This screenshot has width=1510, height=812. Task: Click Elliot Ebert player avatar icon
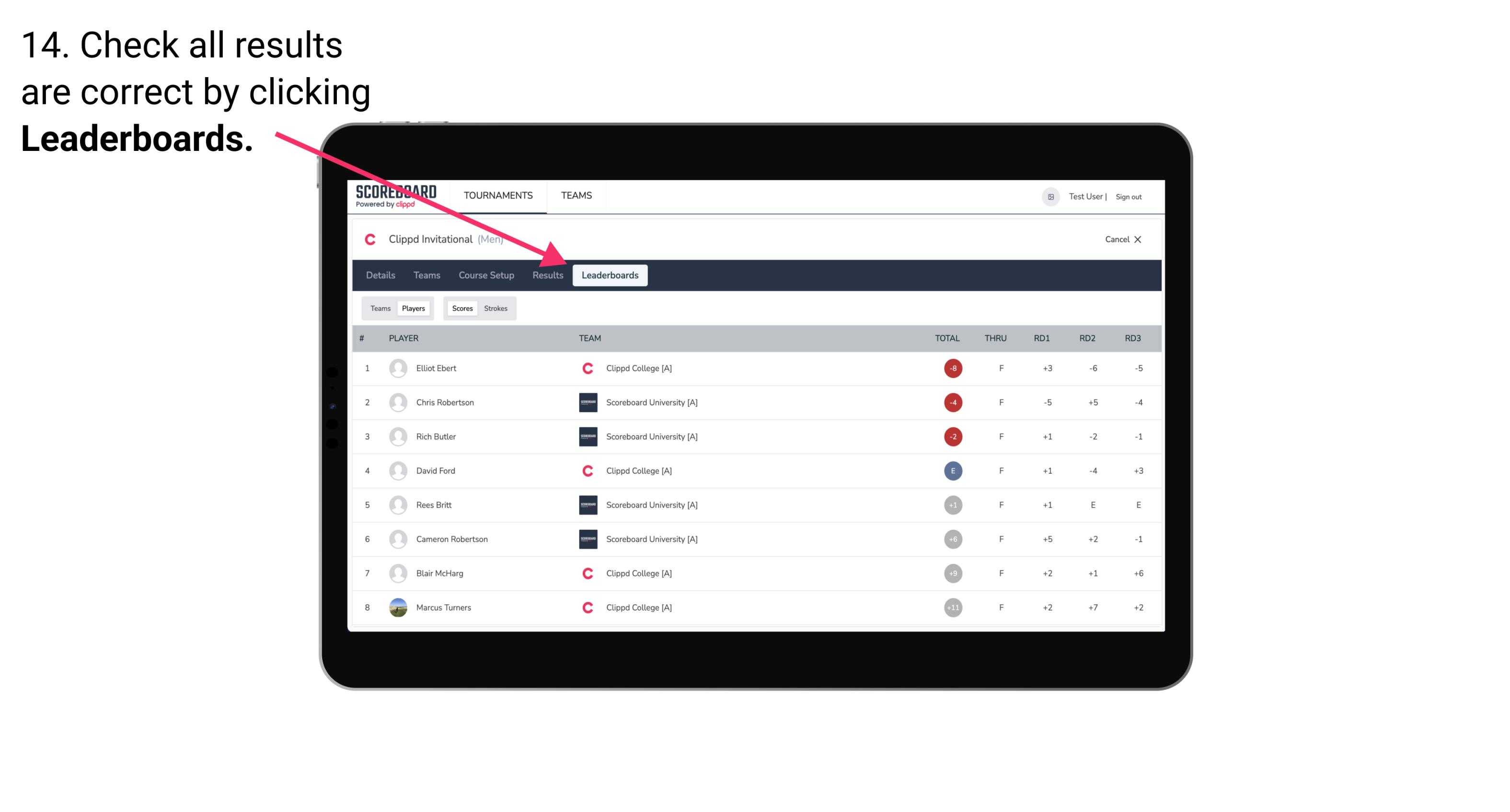pyautogui.click(x=397, y=368)
